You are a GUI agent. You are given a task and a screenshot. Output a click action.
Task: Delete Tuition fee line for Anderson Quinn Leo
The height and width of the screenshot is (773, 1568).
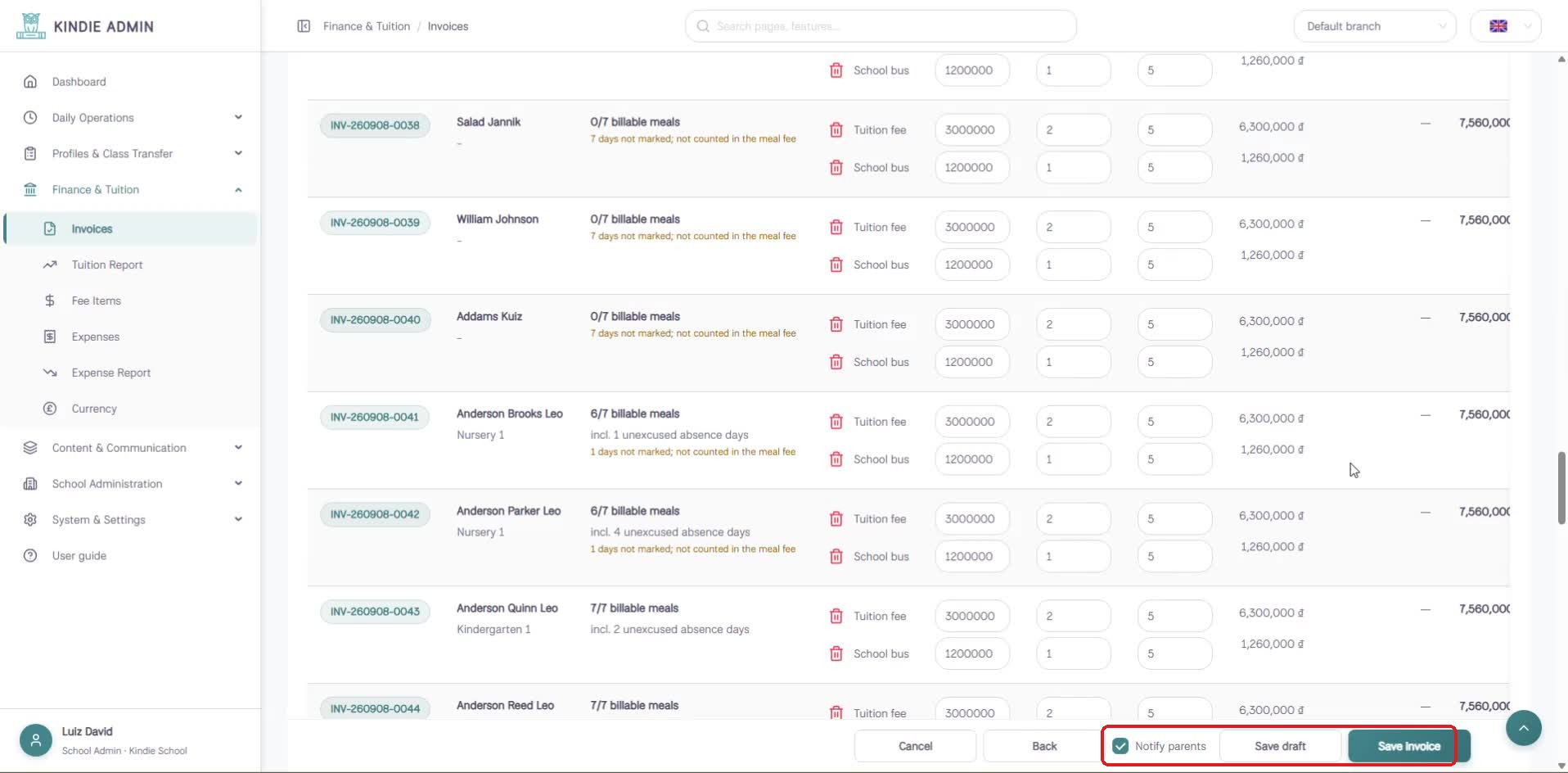[836, 616]
